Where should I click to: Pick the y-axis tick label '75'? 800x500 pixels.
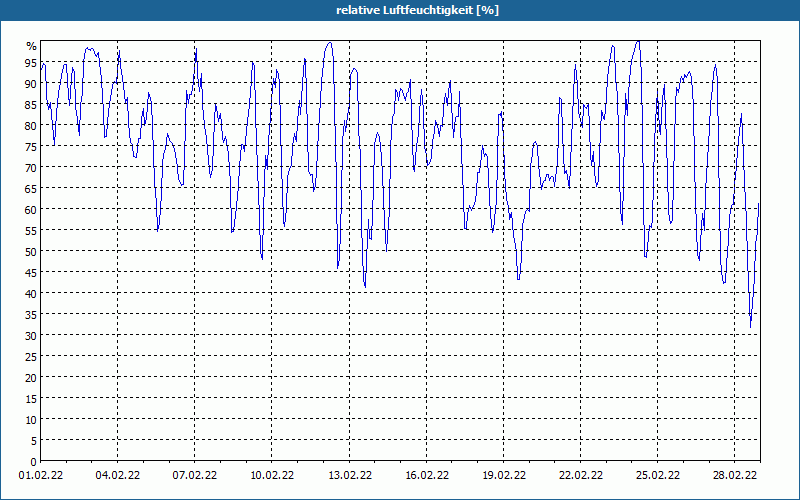coord(31,147)
